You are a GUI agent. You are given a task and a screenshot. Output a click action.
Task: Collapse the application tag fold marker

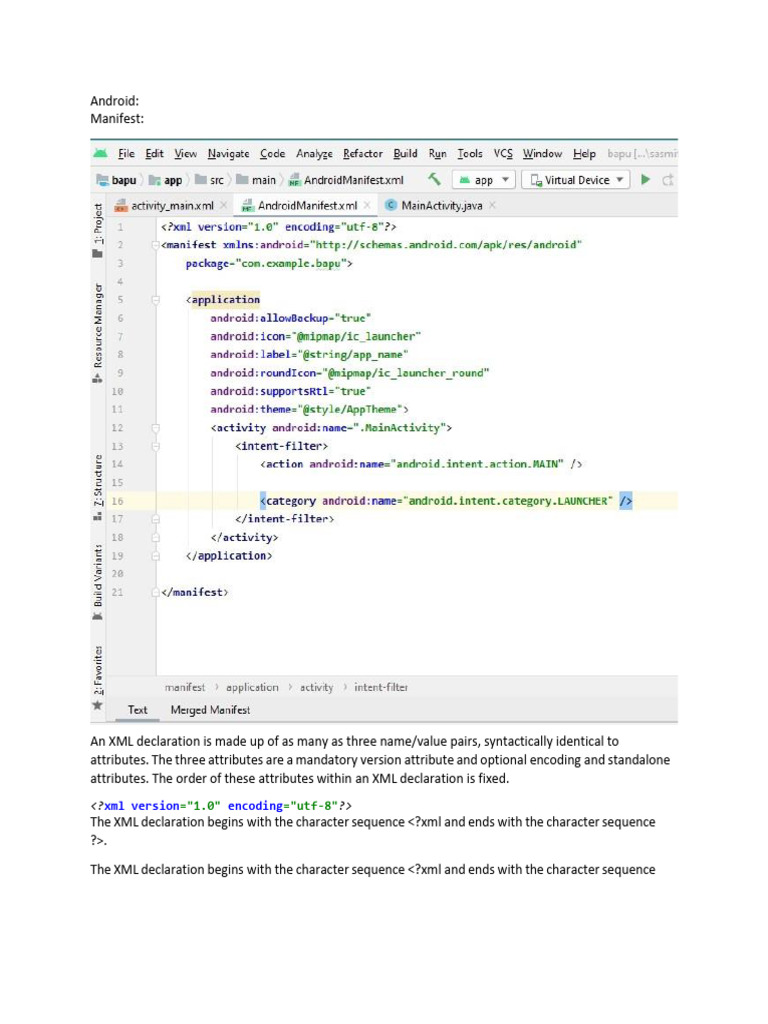(156, 300)
